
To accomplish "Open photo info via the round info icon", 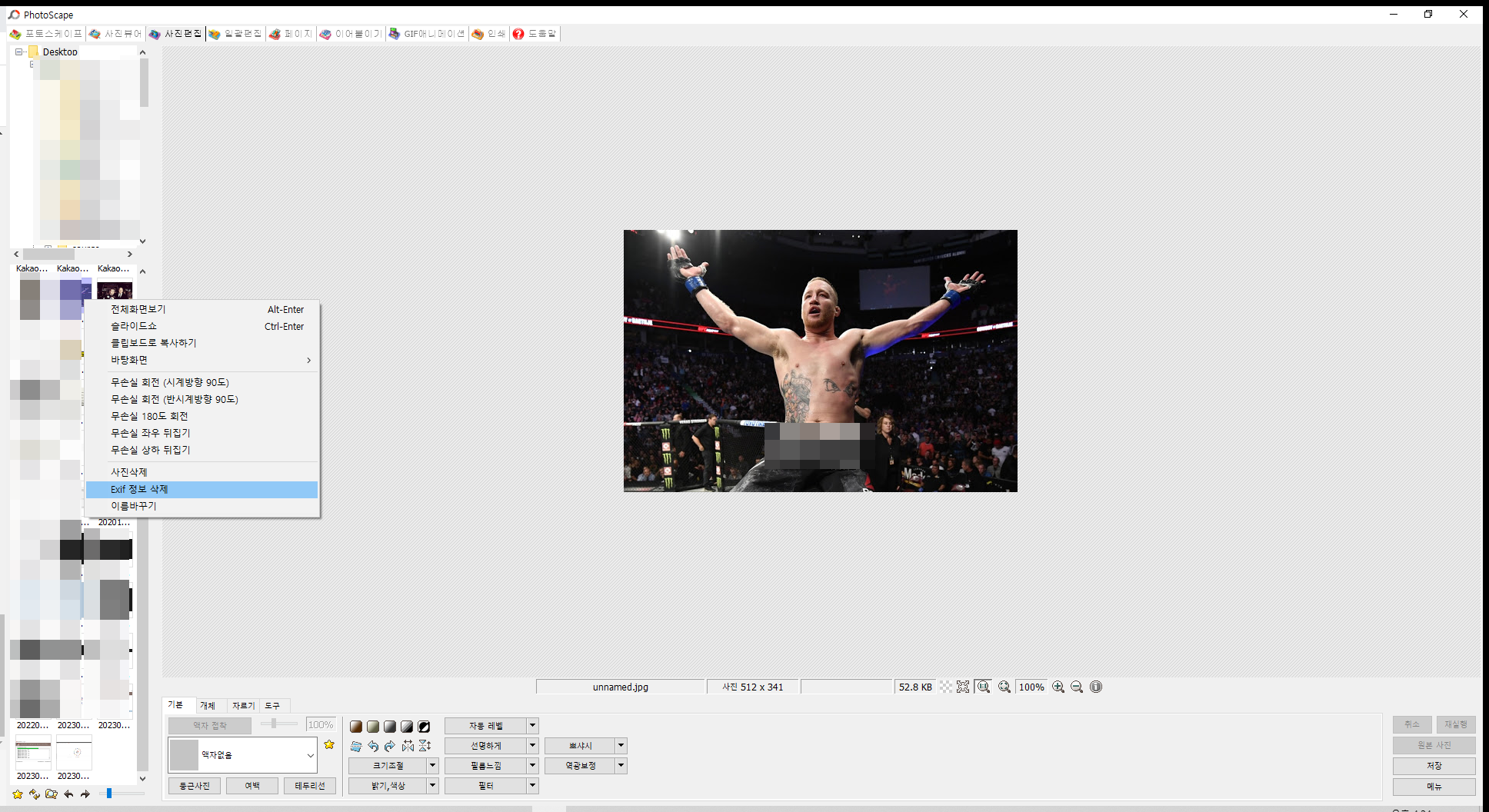I will click(1096, 687).
